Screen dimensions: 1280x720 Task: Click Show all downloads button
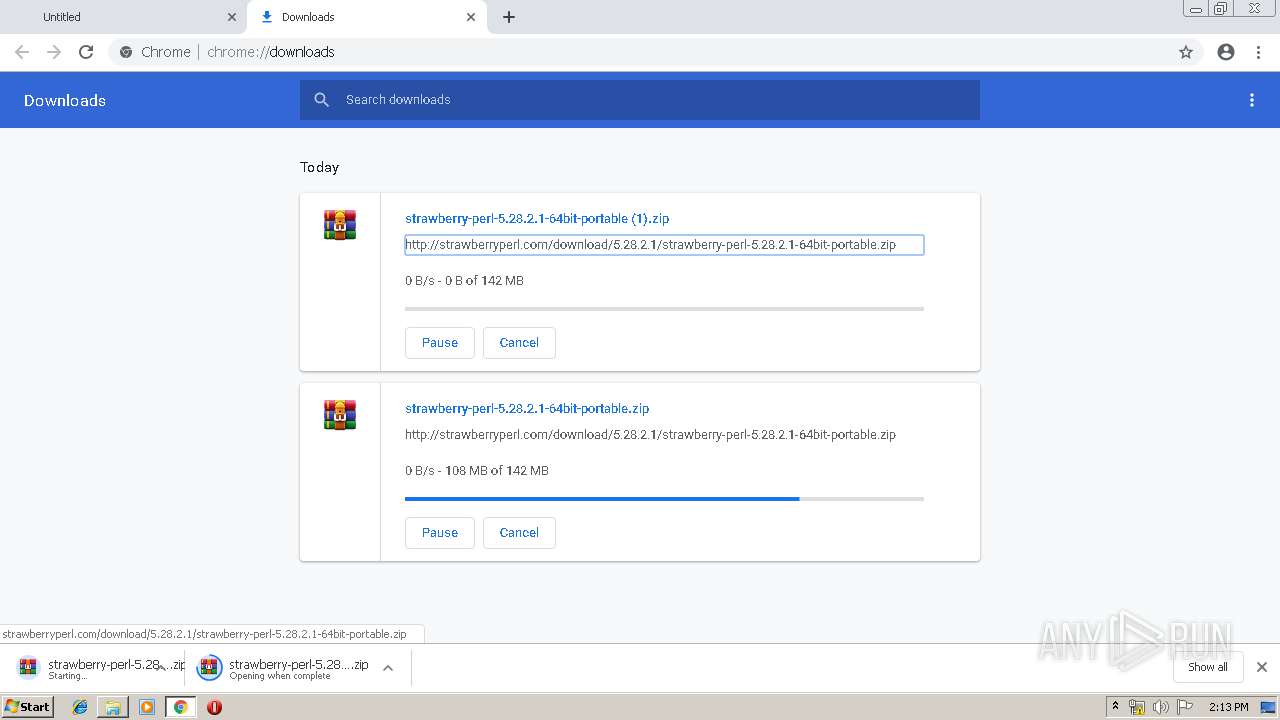tap(1208, 667)
